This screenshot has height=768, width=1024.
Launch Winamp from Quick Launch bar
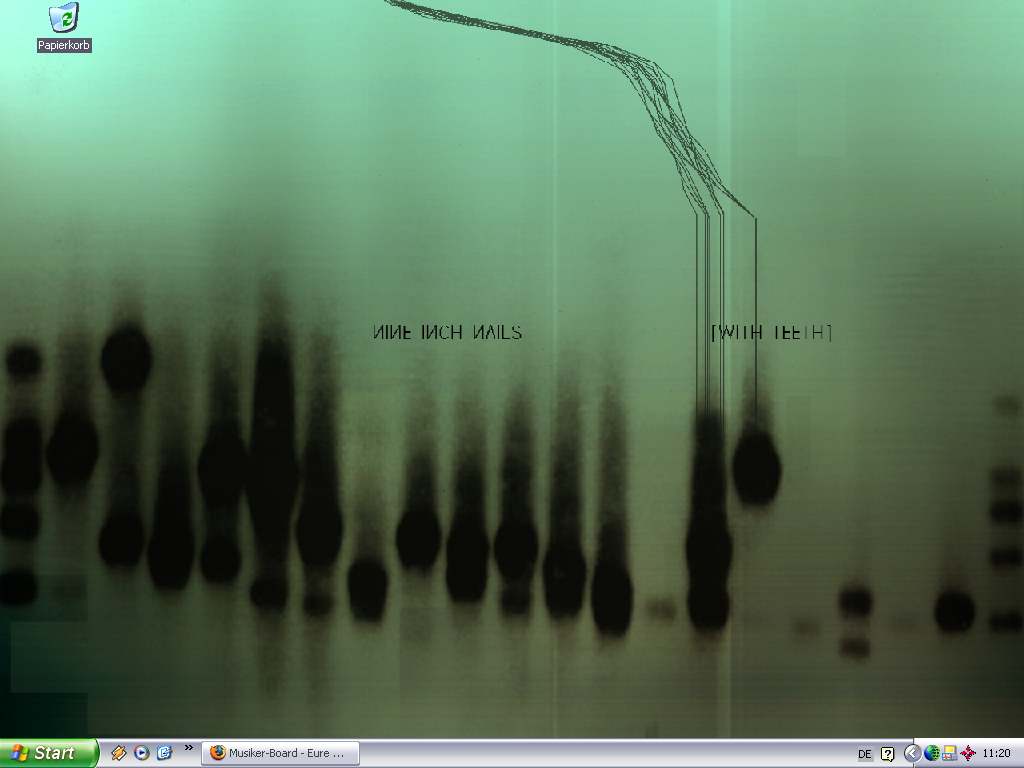click(118, 753)
